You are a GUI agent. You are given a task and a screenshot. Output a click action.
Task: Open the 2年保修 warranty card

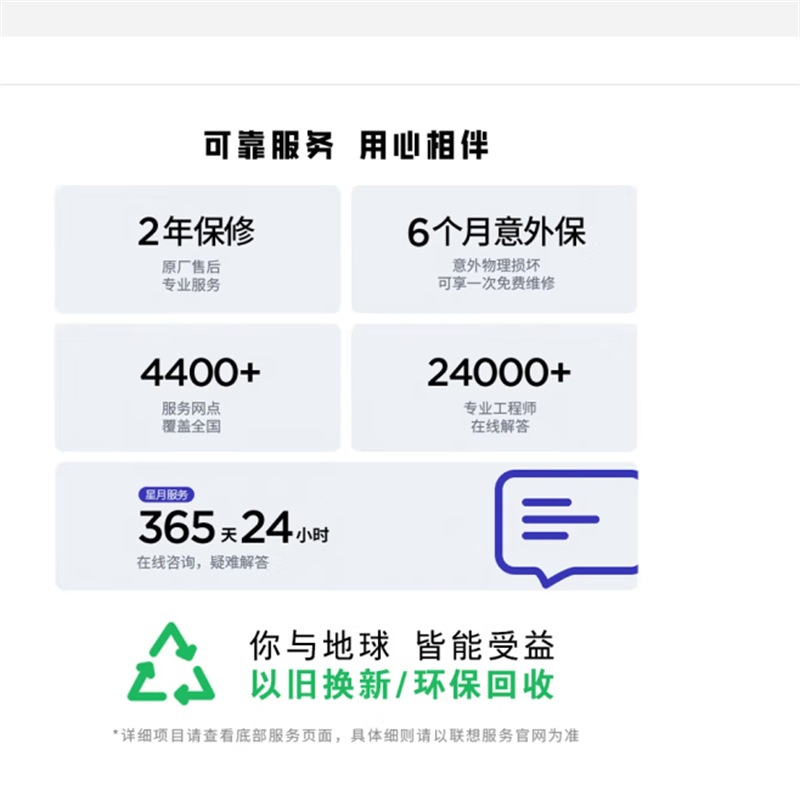[197, 249]
